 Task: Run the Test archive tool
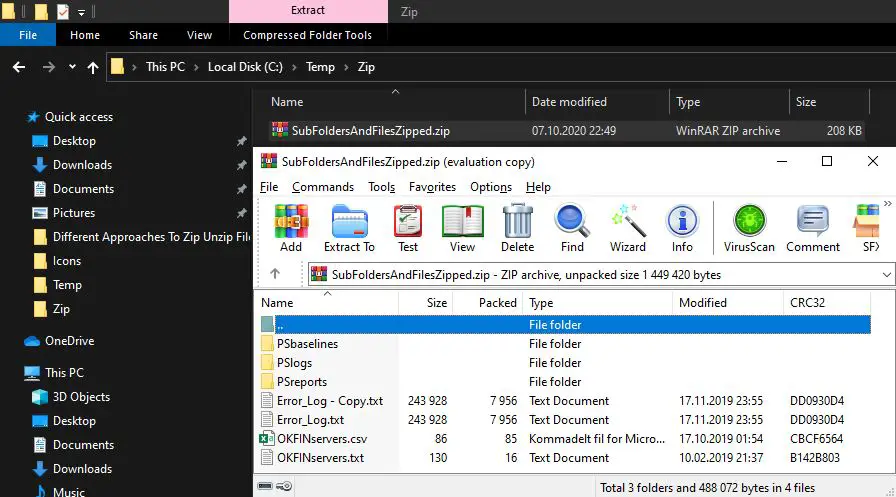tap(408, 228)
